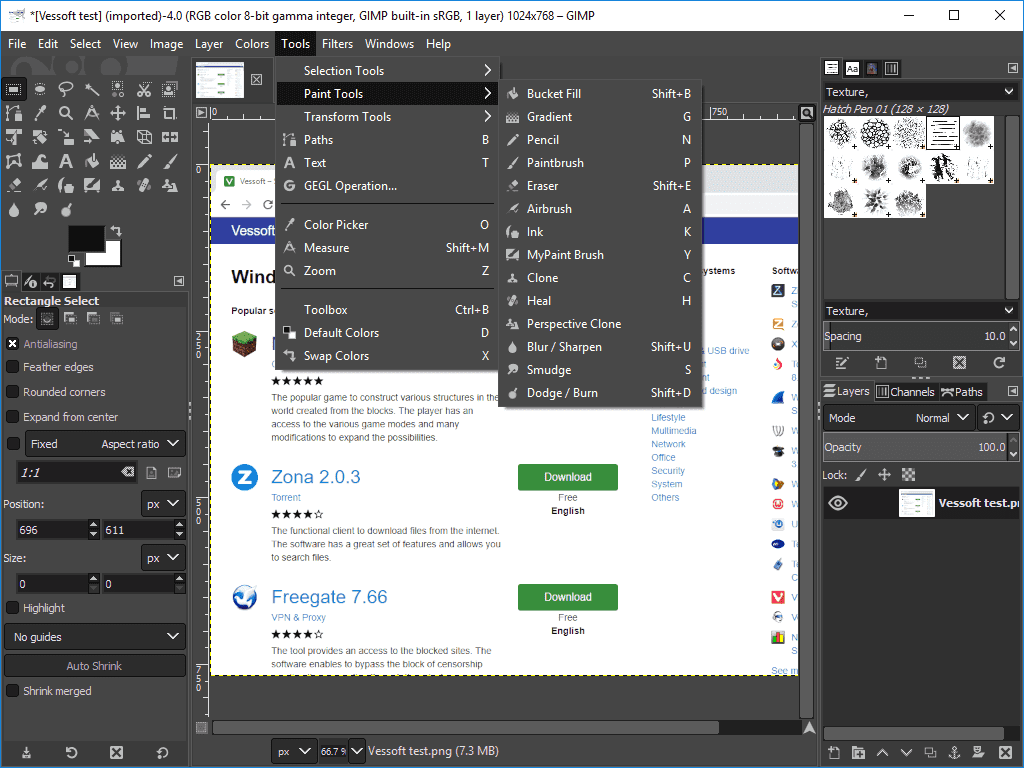The image size is (1024, 768).
Task: Check Expand from center
Action: pos(12,417)
